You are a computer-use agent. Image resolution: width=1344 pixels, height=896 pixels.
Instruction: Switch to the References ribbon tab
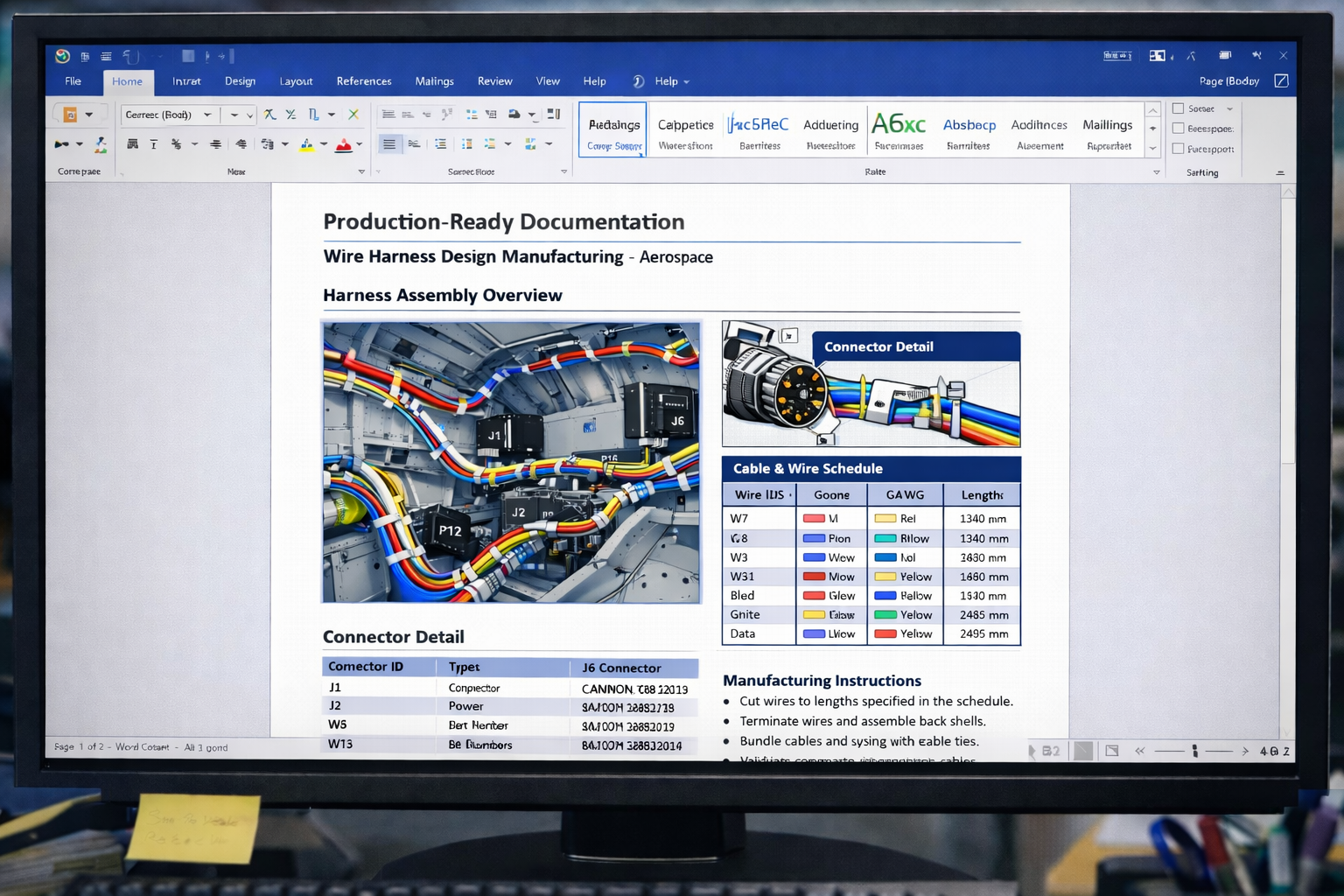click(364, 81)
